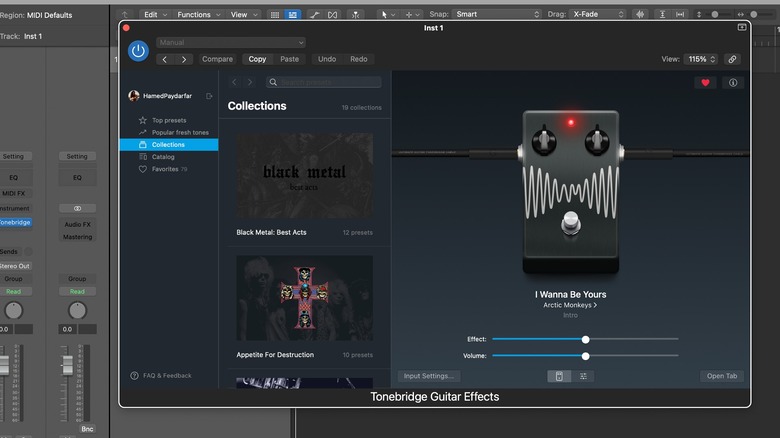The height and width of the screenshot is (438, 780).
Task: Open the View 115% size dropdown
Action: point(700,59)
